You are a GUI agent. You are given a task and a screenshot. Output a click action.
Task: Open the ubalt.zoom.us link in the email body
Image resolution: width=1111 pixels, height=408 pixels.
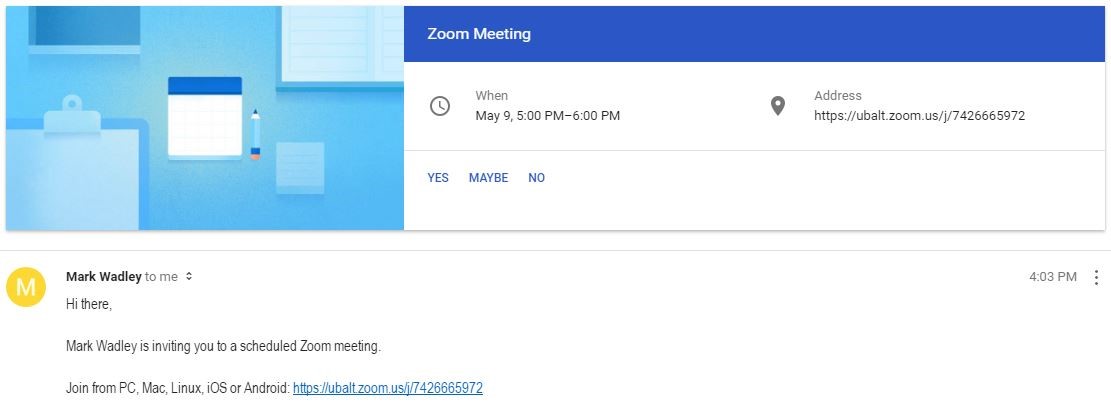pyautogui.click(x=388, y=388)
